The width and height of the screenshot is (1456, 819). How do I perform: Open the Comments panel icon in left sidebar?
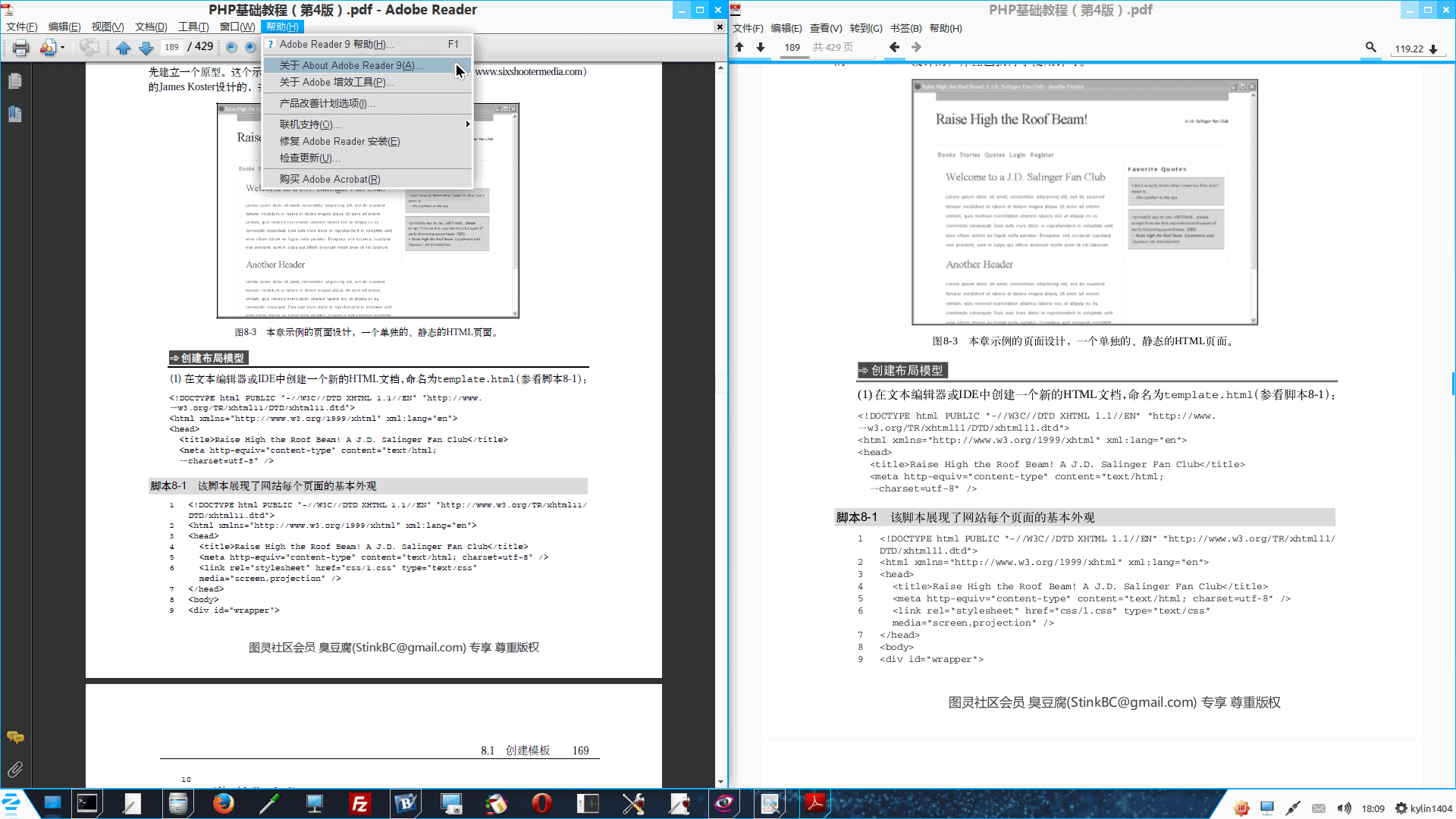click(x=15, y=737)
